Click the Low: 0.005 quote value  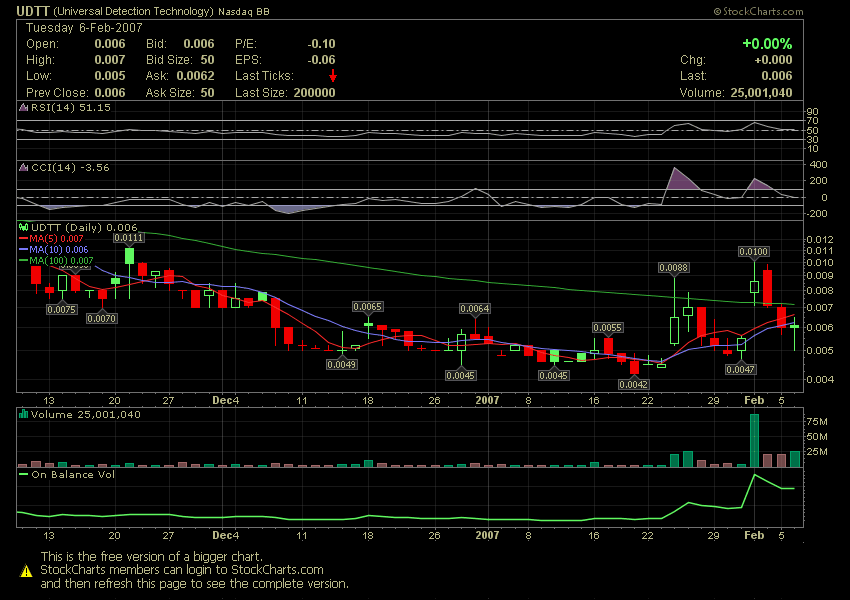click(x=110, y=76)
